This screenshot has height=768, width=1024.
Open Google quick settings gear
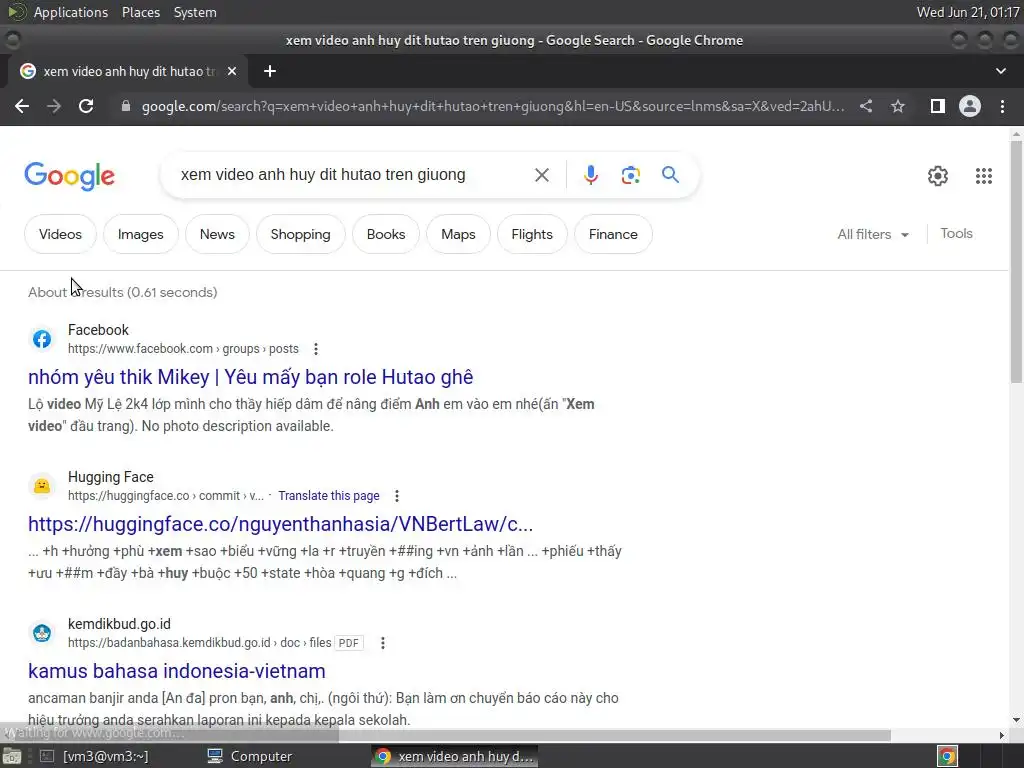(938, 176)
